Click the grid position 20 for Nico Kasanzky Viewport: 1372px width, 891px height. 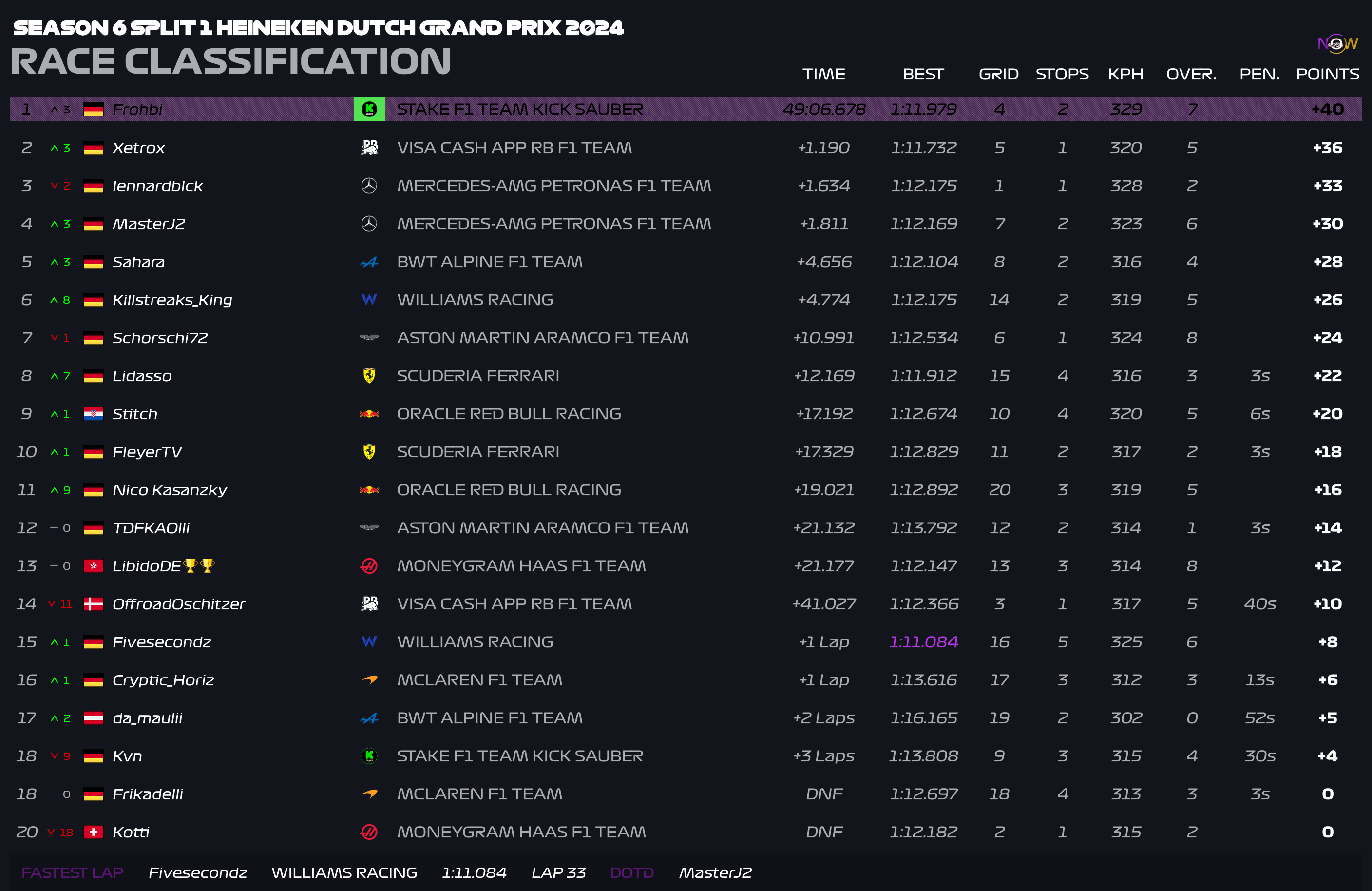tap(999, 490)
